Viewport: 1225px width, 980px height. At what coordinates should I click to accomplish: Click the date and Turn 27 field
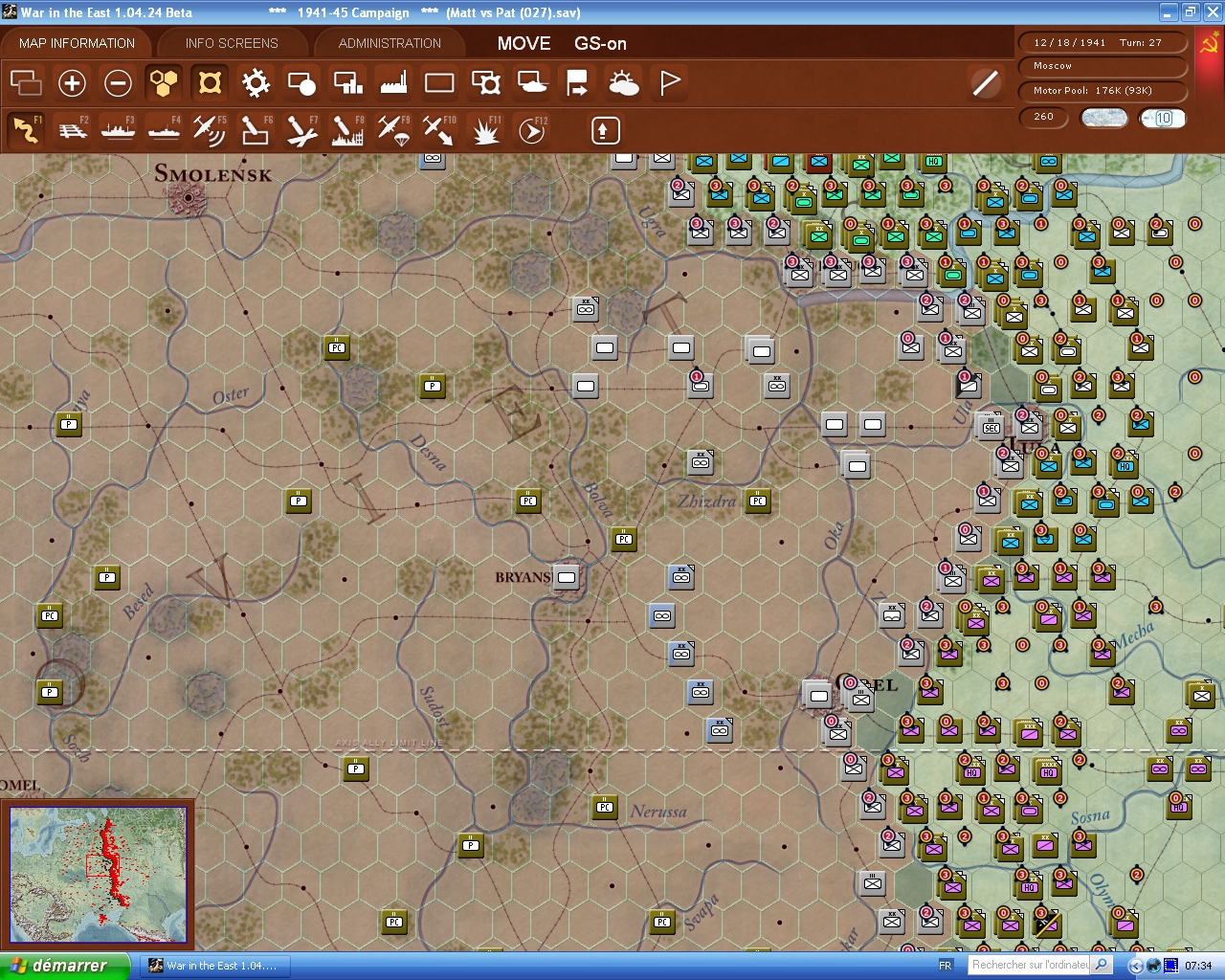1102,42
